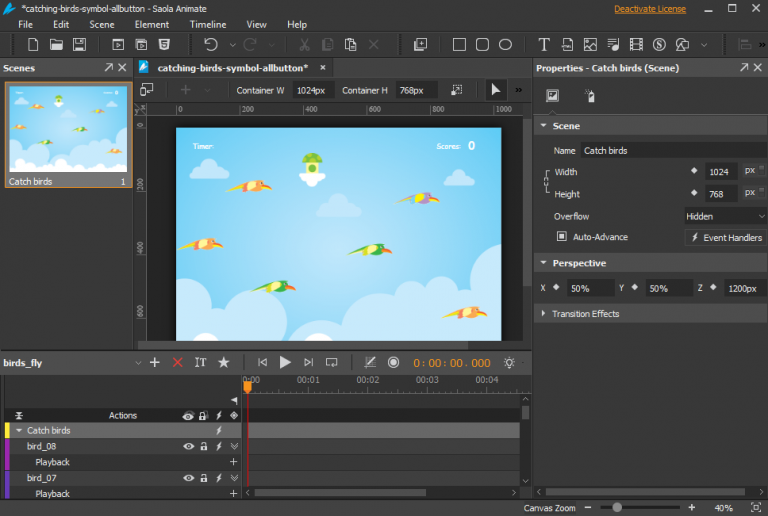The width and height of the screenshot is (768, 516).
Task: Collapse the Perspective section
Action: click(x=543, y=263)
